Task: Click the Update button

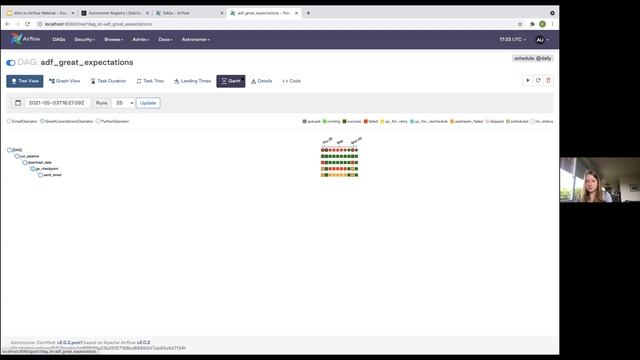Action: (148, 103)
